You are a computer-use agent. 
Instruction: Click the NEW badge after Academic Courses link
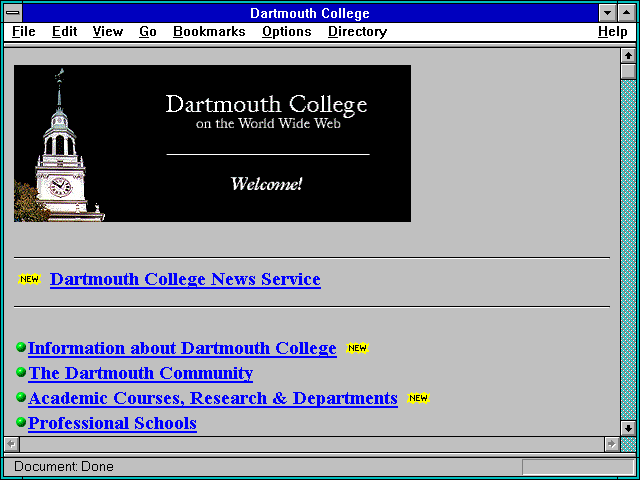click(418, 398)
